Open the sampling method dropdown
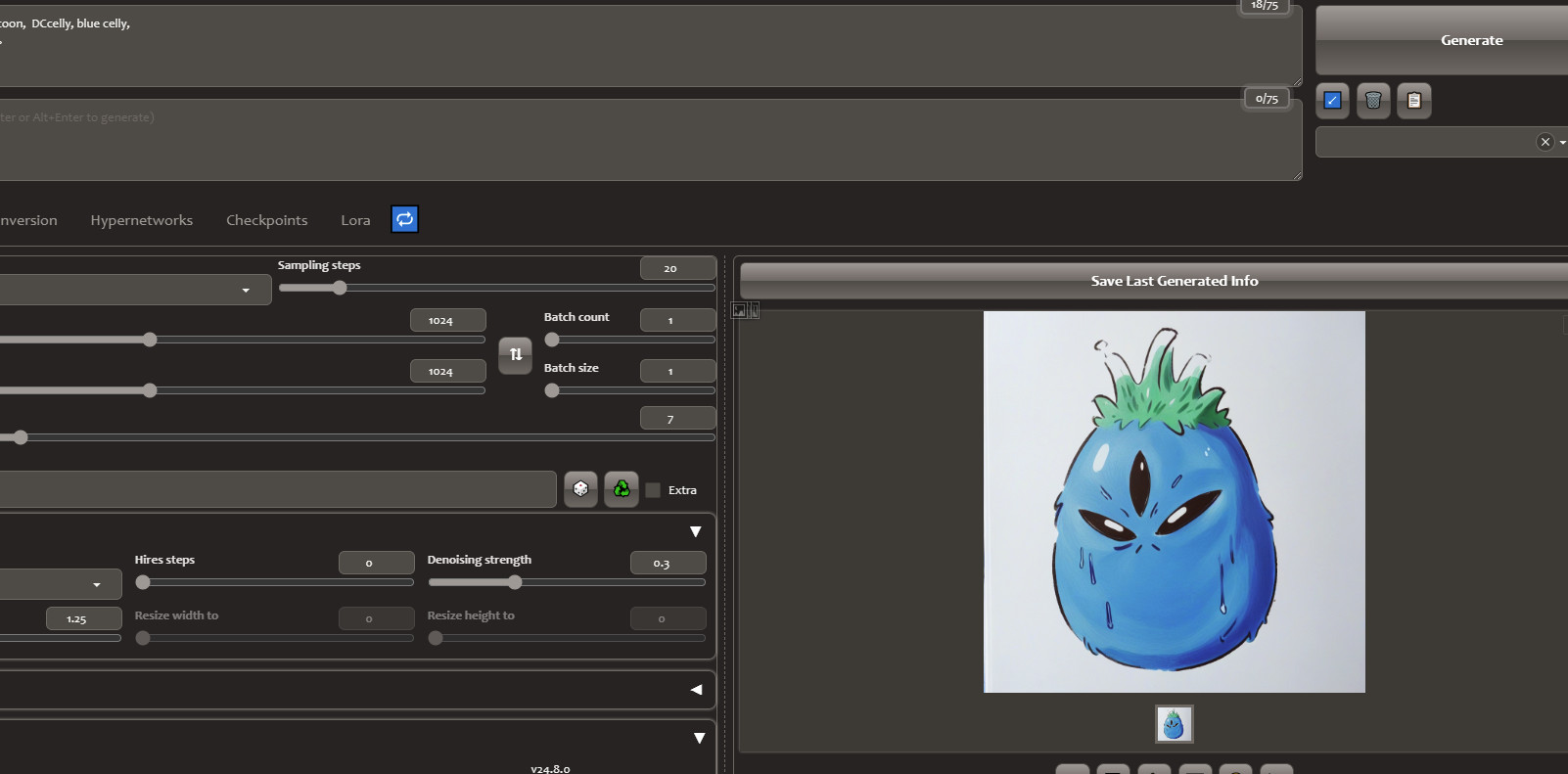Viewport: 1568px width, 774px height. 135,290
